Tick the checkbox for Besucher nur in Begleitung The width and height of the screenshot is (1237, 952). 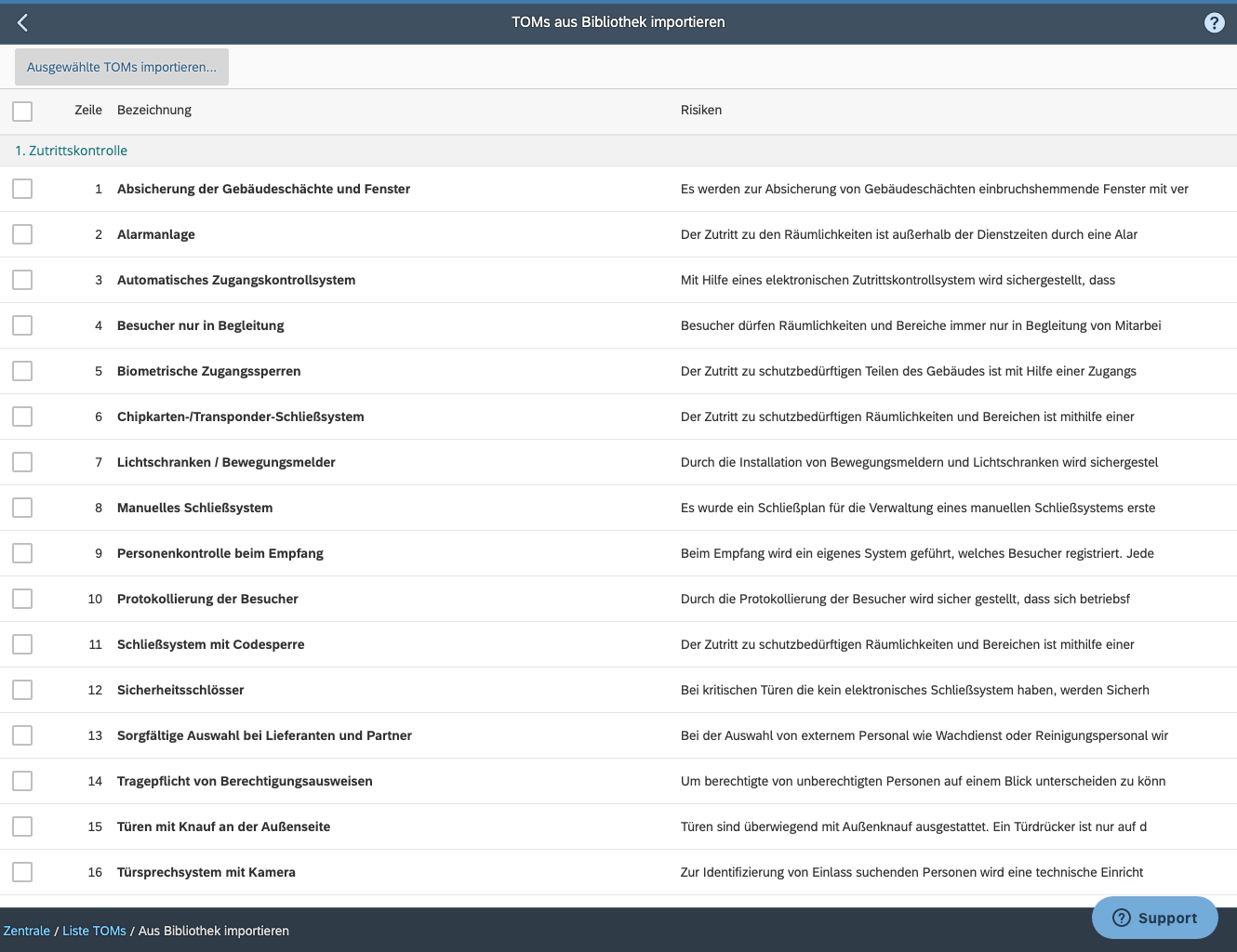21,324
